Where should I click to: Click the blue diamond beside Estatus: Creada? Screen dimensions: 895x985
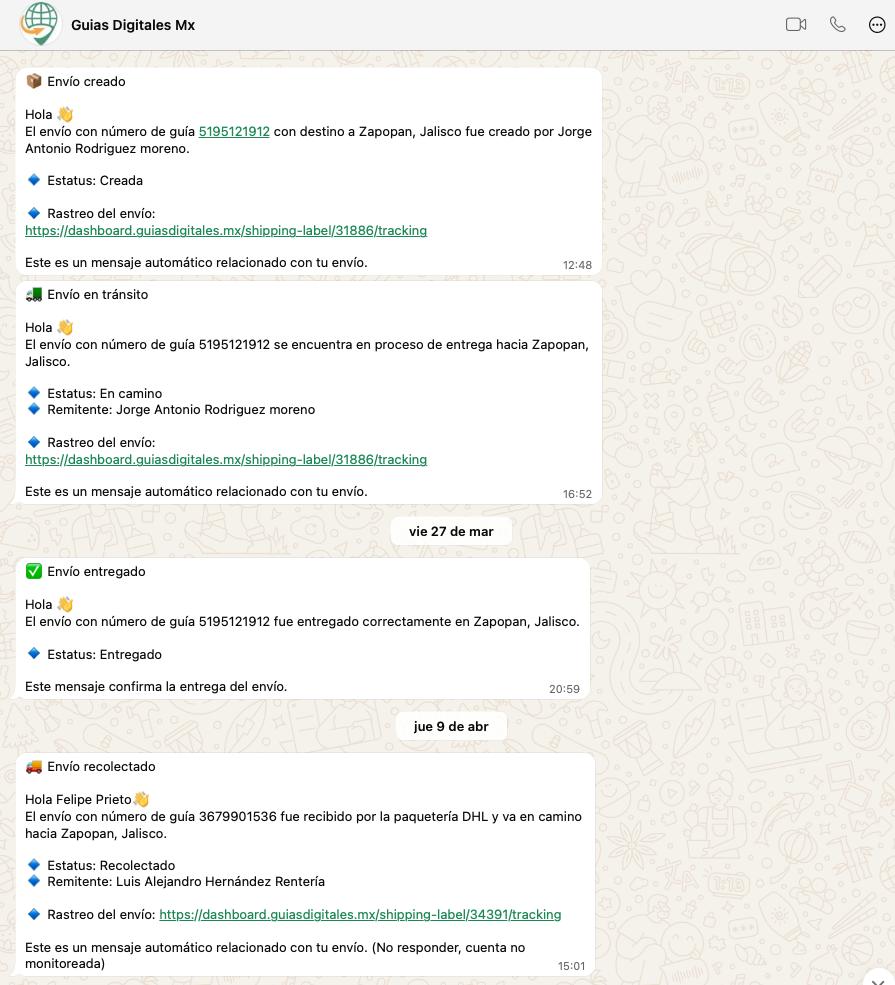[x=34, y=180]
